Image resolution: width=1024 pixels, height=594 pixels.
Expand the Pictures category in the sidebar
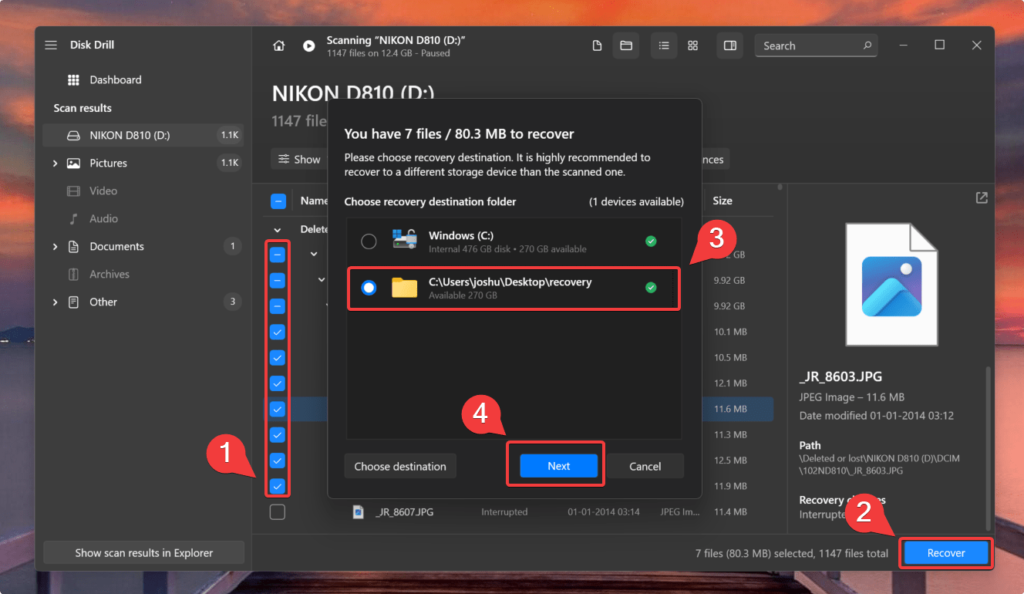click(x=57, y=162)
